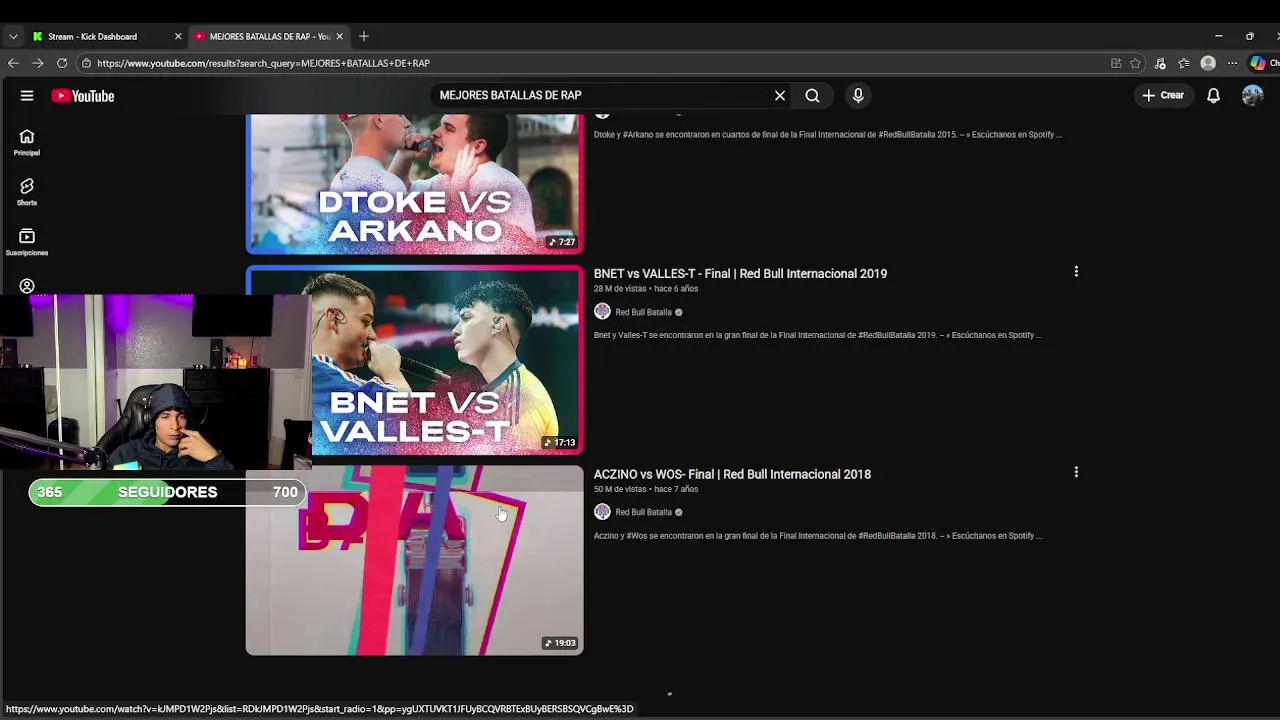Go to the YouTube logo home
This screenshot has height=720, width=1280.
pyautogui.click(x=83, y=96)
